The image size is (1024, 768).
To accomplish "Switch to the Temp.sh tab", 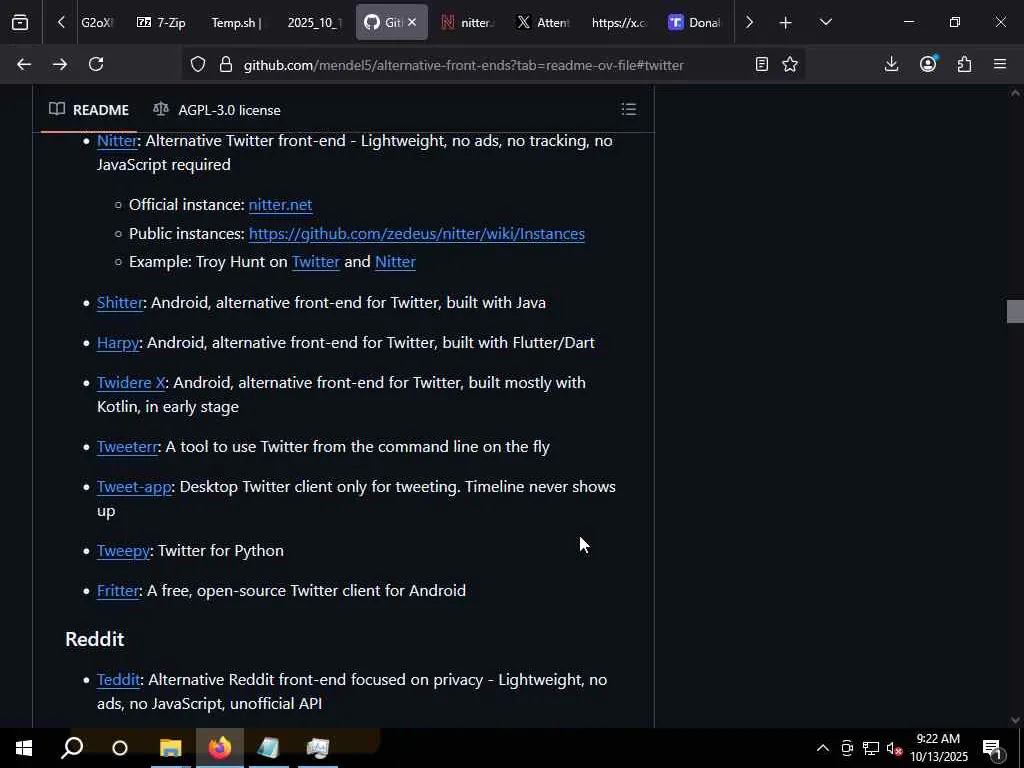I will tap(236, 23).
